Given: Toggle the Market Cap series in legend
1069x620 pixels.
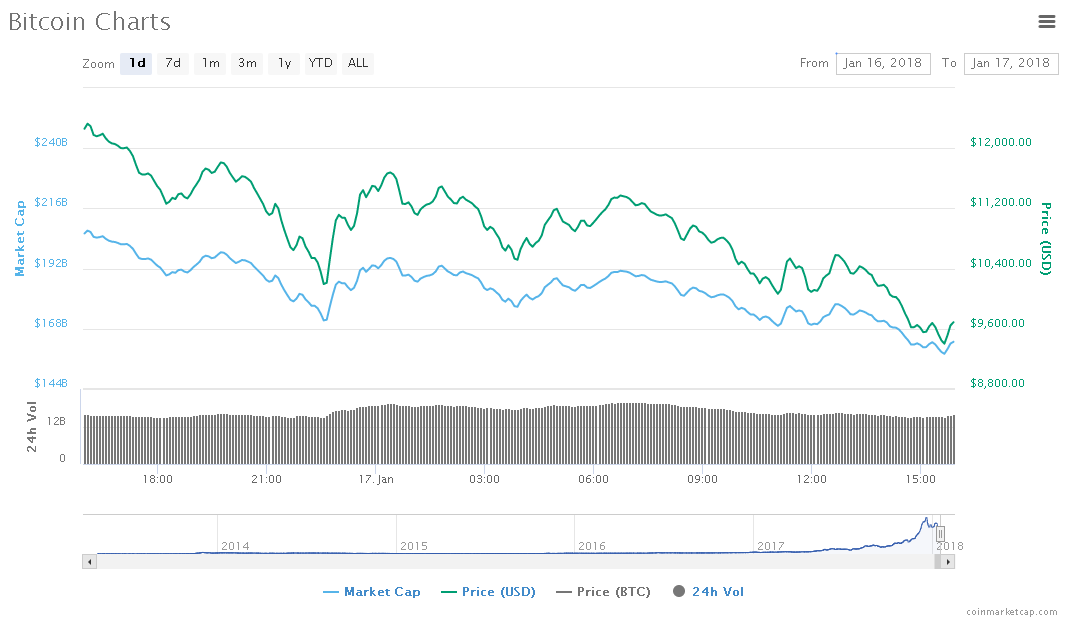Looking at the screenshot, I should (x=372, y=592).
